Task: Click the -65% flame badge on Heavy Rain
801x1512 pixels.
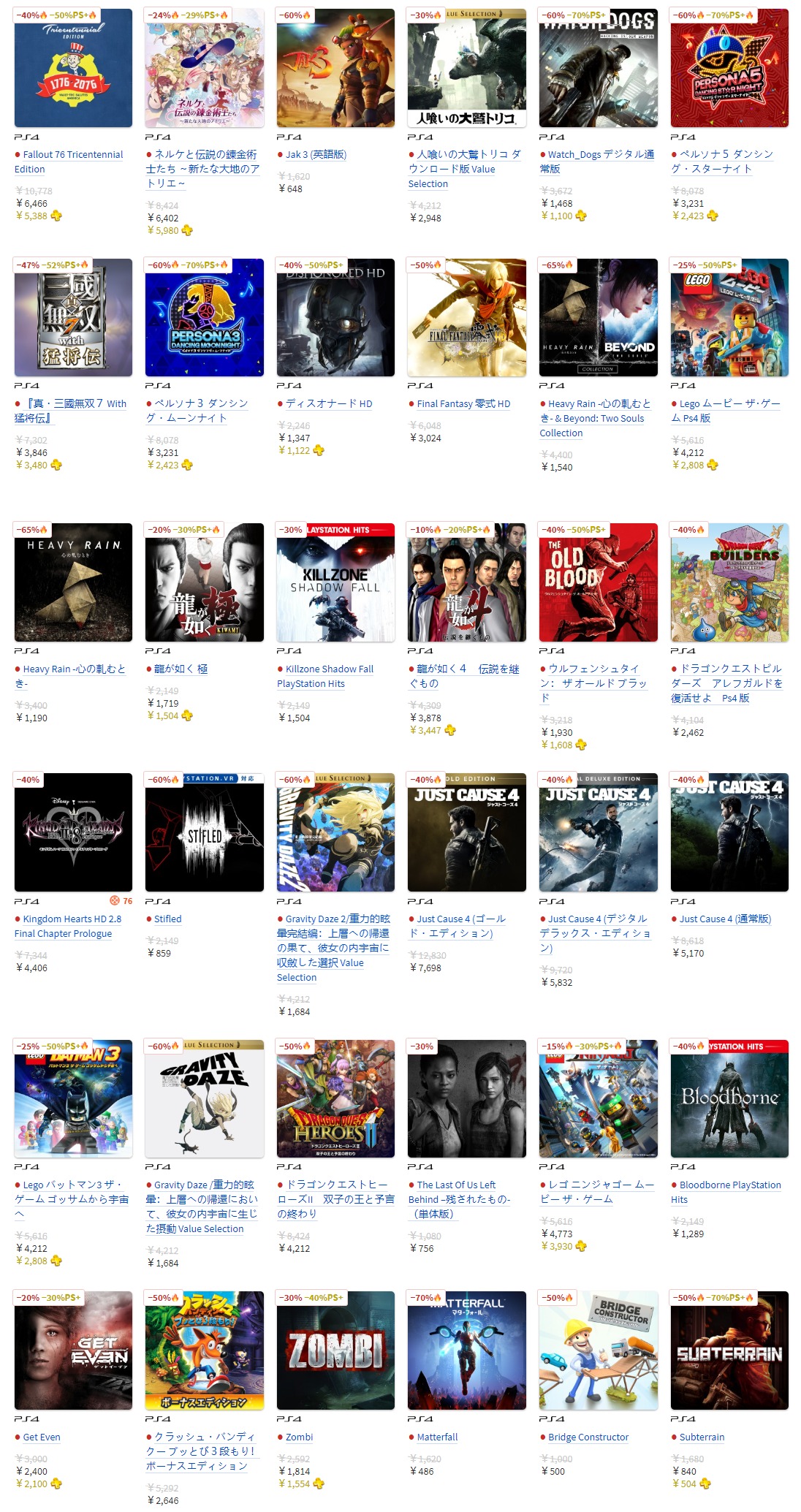Action: point(31,530)
